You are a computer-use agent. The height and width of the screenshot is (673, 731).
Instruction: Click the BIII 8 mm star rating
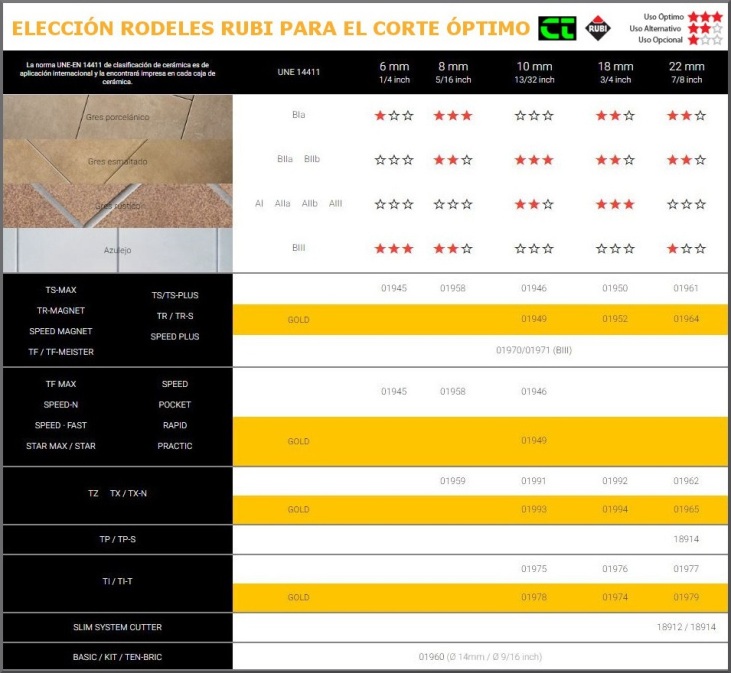pos(453,248)
